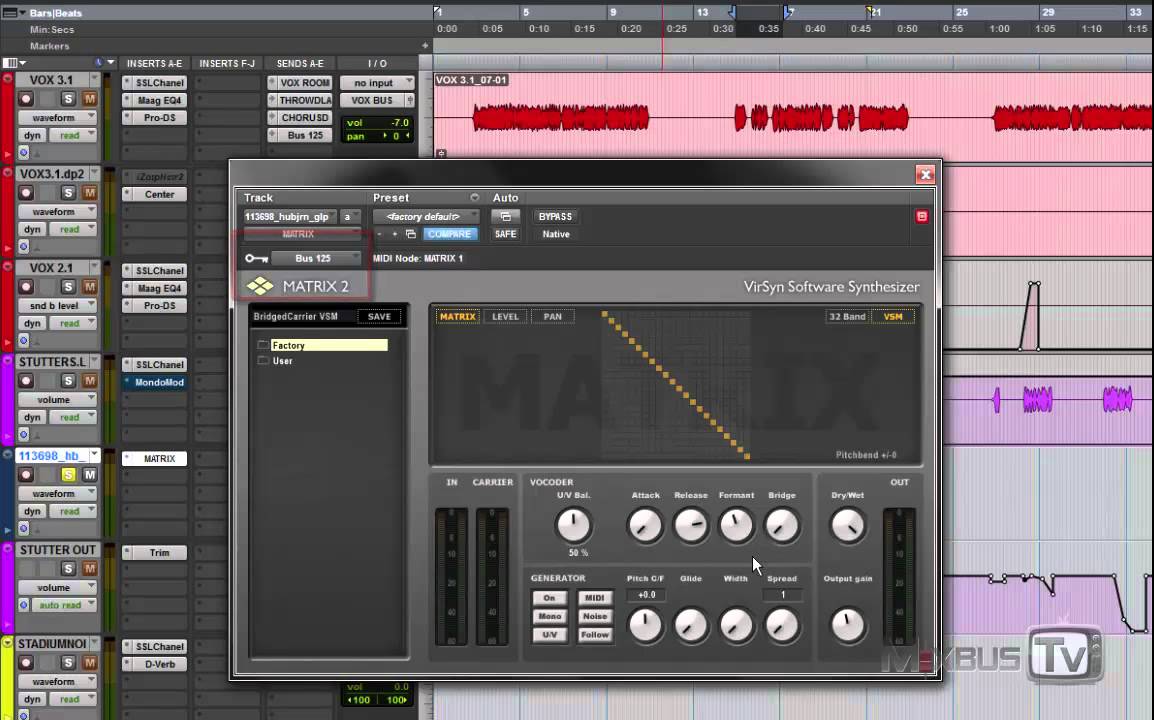Open the automation mode selector showing read on VOX 3.1

pyautogui.click(x=74, y=135)
